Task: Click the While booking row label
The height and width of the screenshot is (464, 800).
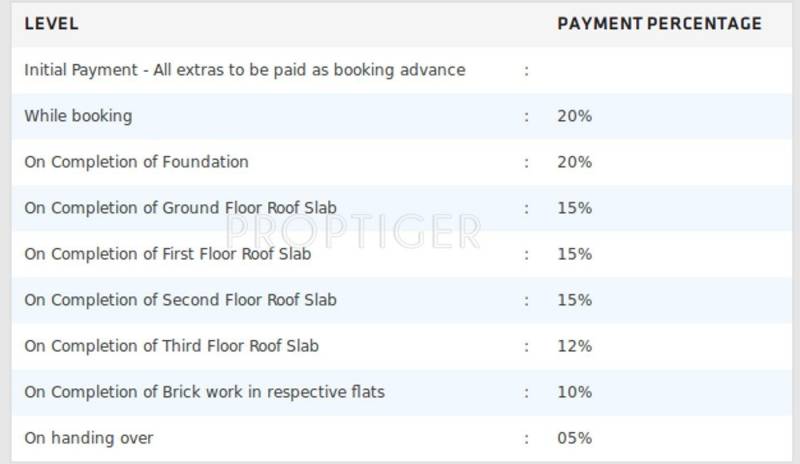Action: pos(78,116)
